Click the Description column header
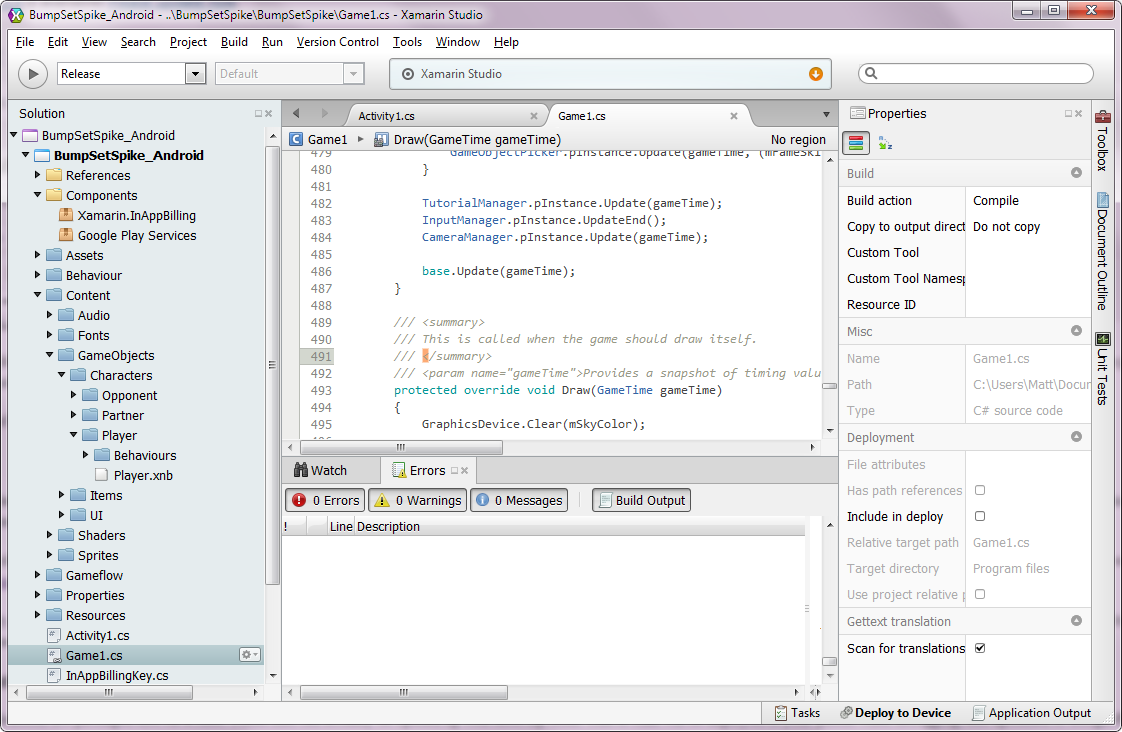Image resolution: width=1122 pixels, height=732 pixels. pos(389,527)
